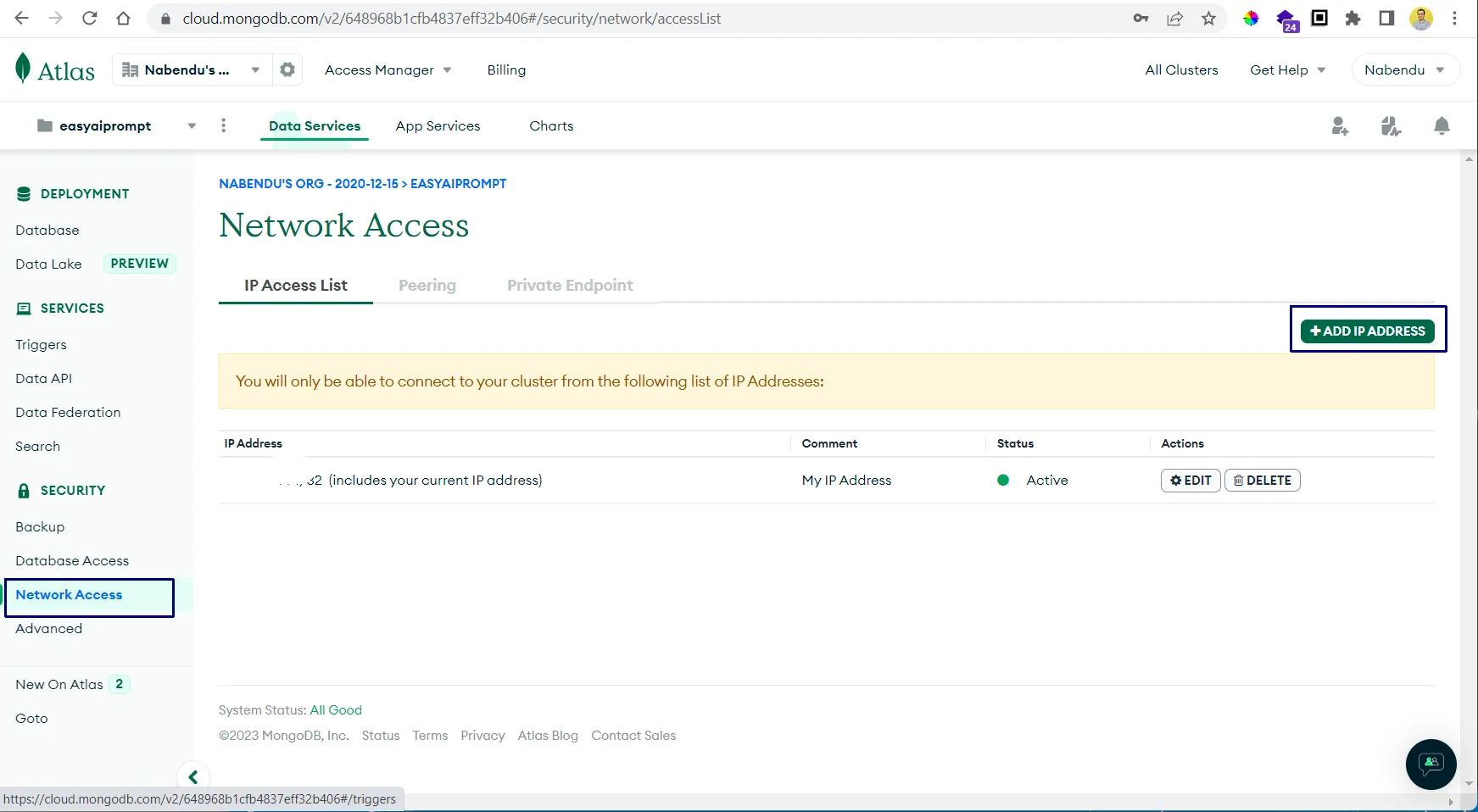The image size is (1478, 812).
Task: Reload the current page
Action: click(x=90, y=18)
